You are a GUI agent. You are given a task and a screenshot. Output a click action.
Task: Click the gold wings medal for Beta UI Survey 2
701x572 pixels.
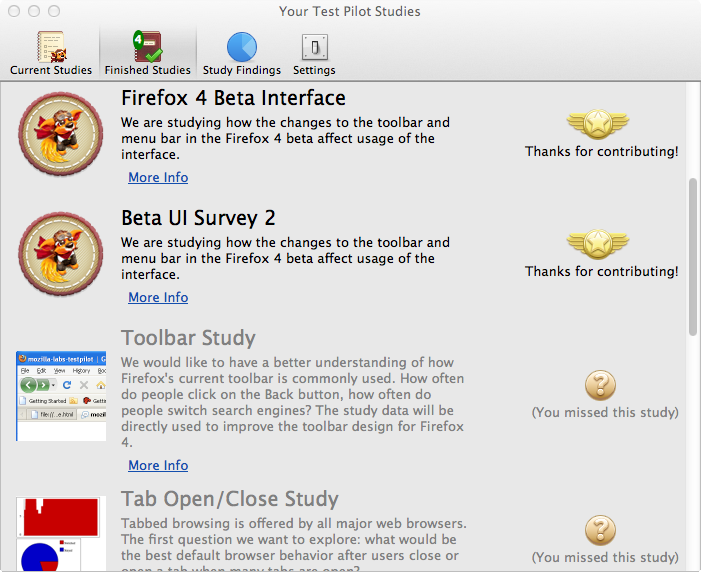(x=598, y=244)
